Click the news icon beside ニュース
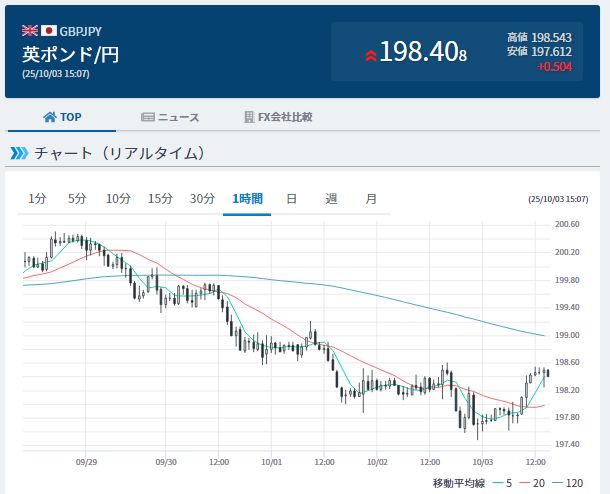This screenshot has width=610, height=494. tap(148, 117)
